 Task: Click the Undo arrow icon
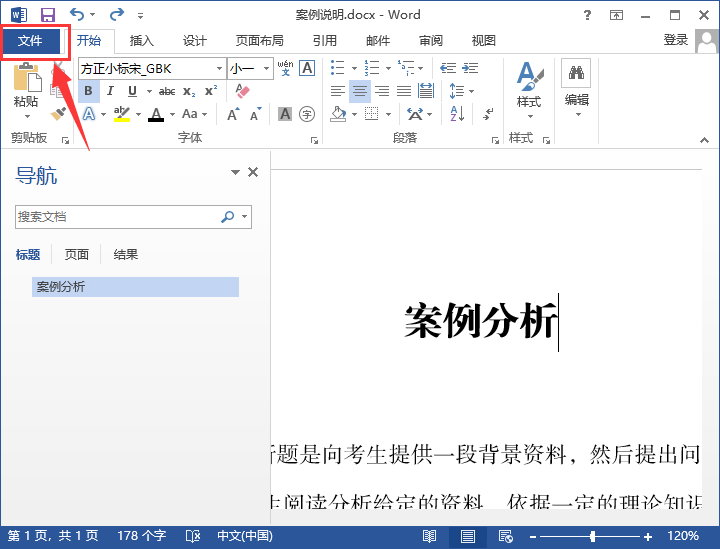(x=77, y=15)
